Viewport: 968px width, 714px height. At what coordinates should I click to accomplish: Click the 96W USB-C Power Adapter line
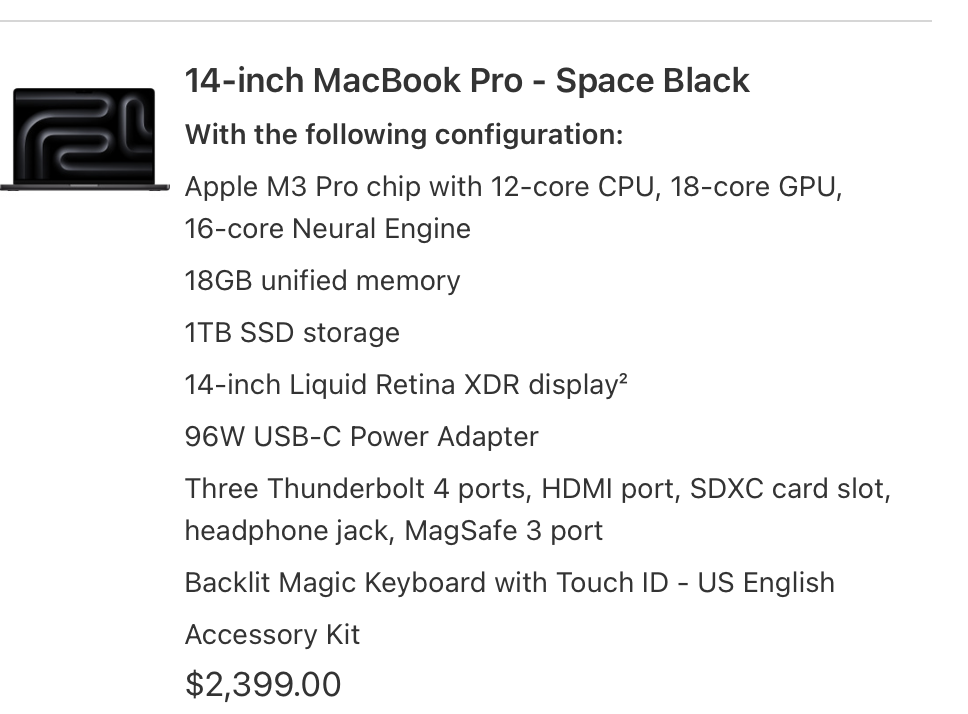point(362,437)
